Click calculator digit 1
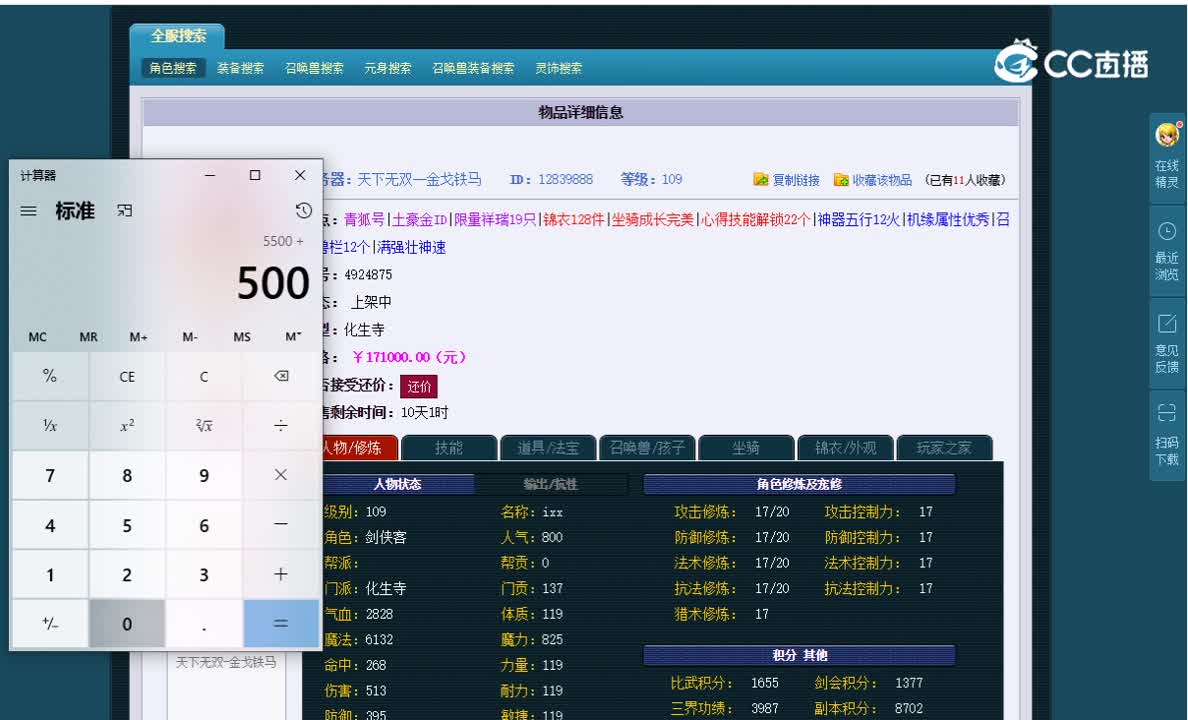 (x=50, y=574)
